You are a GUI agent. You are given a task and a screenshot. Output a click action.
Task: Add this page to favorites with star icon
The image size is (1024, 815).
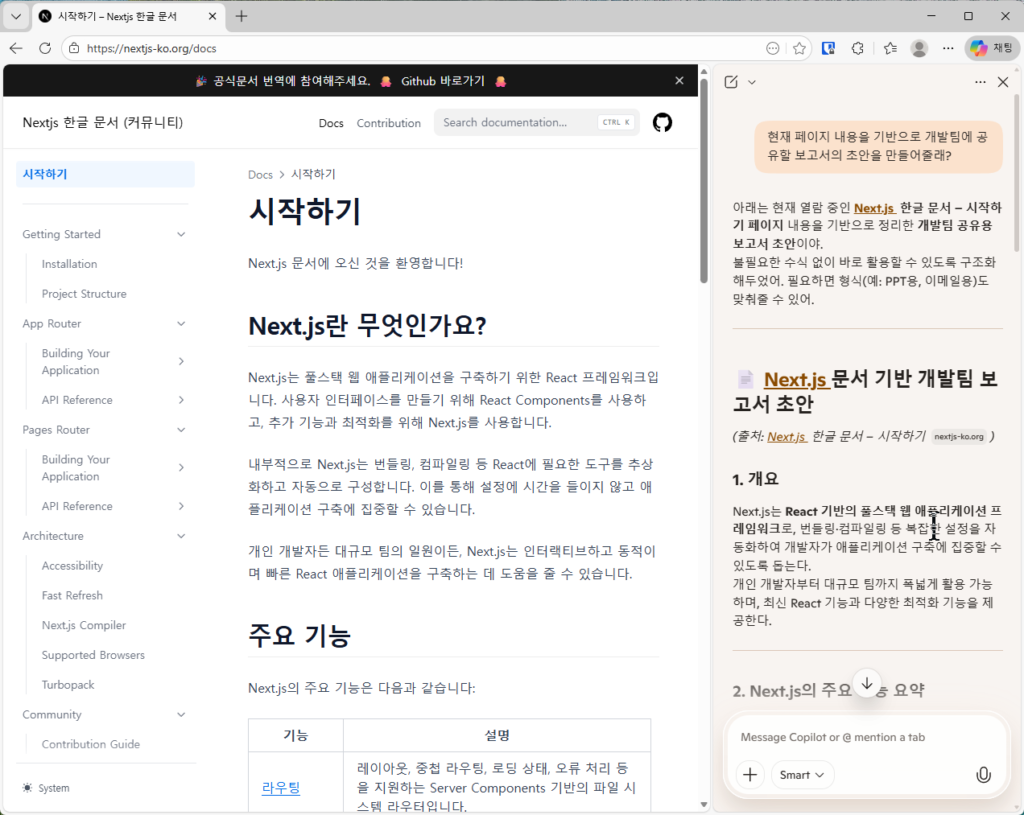(x=799, y=48)
